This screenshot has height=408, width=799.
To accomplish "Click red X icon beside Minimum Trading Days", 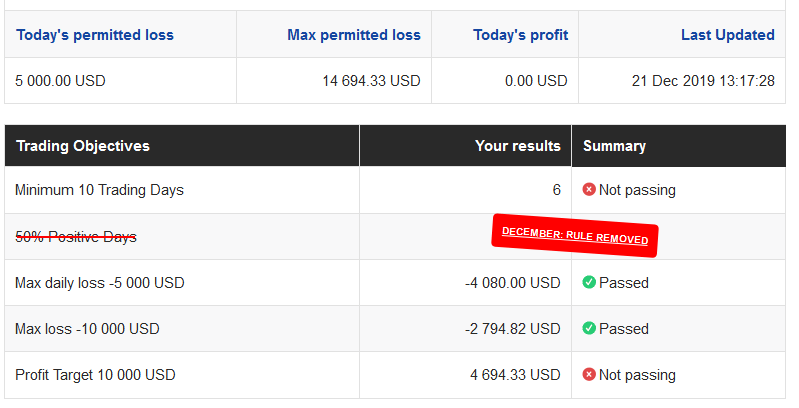I will coord(589,190).
